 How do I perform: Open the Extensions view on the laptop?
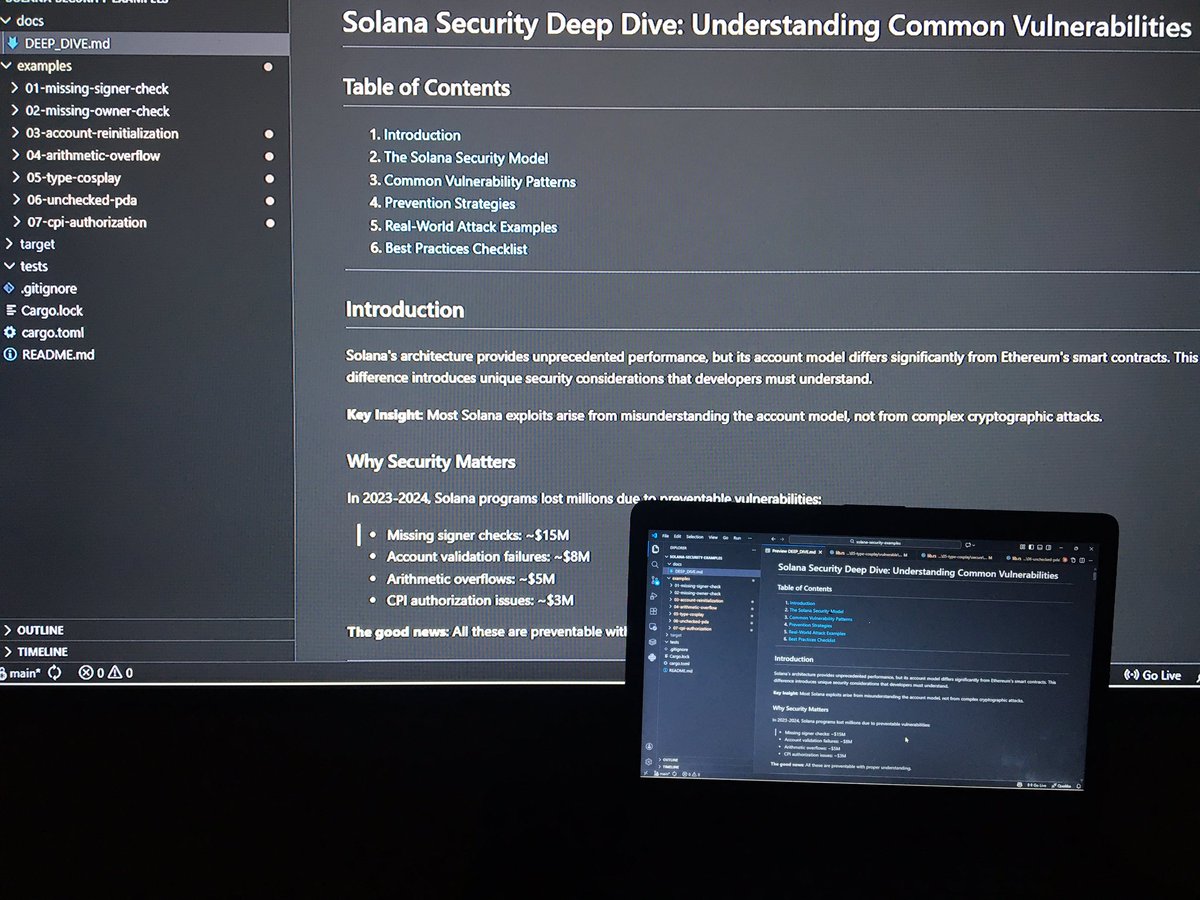pyautogui.click(x=653, y=611)
